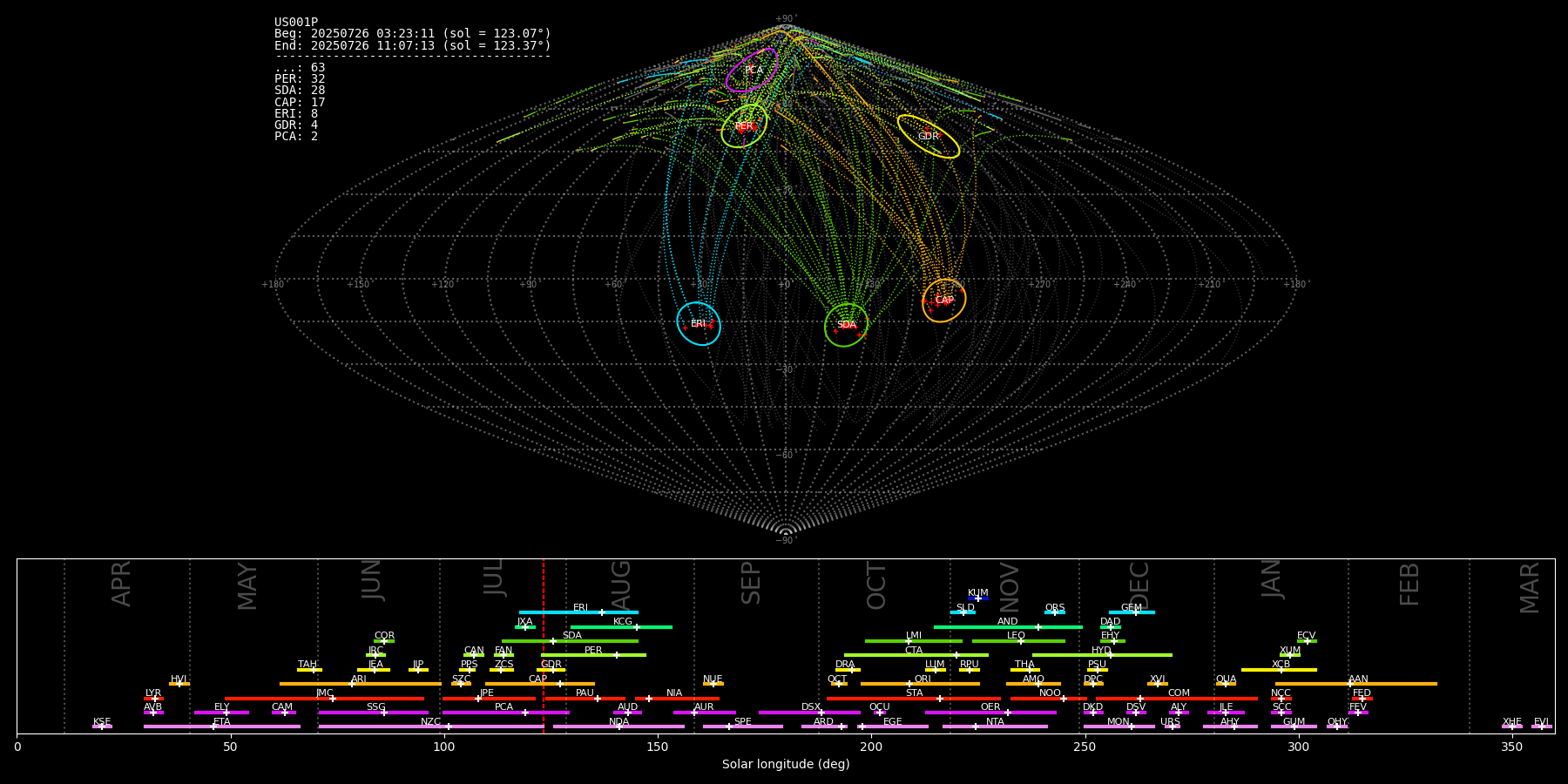1568x784 pixels.
Task: Click the GDR bar in the timeline
Action: tap(551, 670)
